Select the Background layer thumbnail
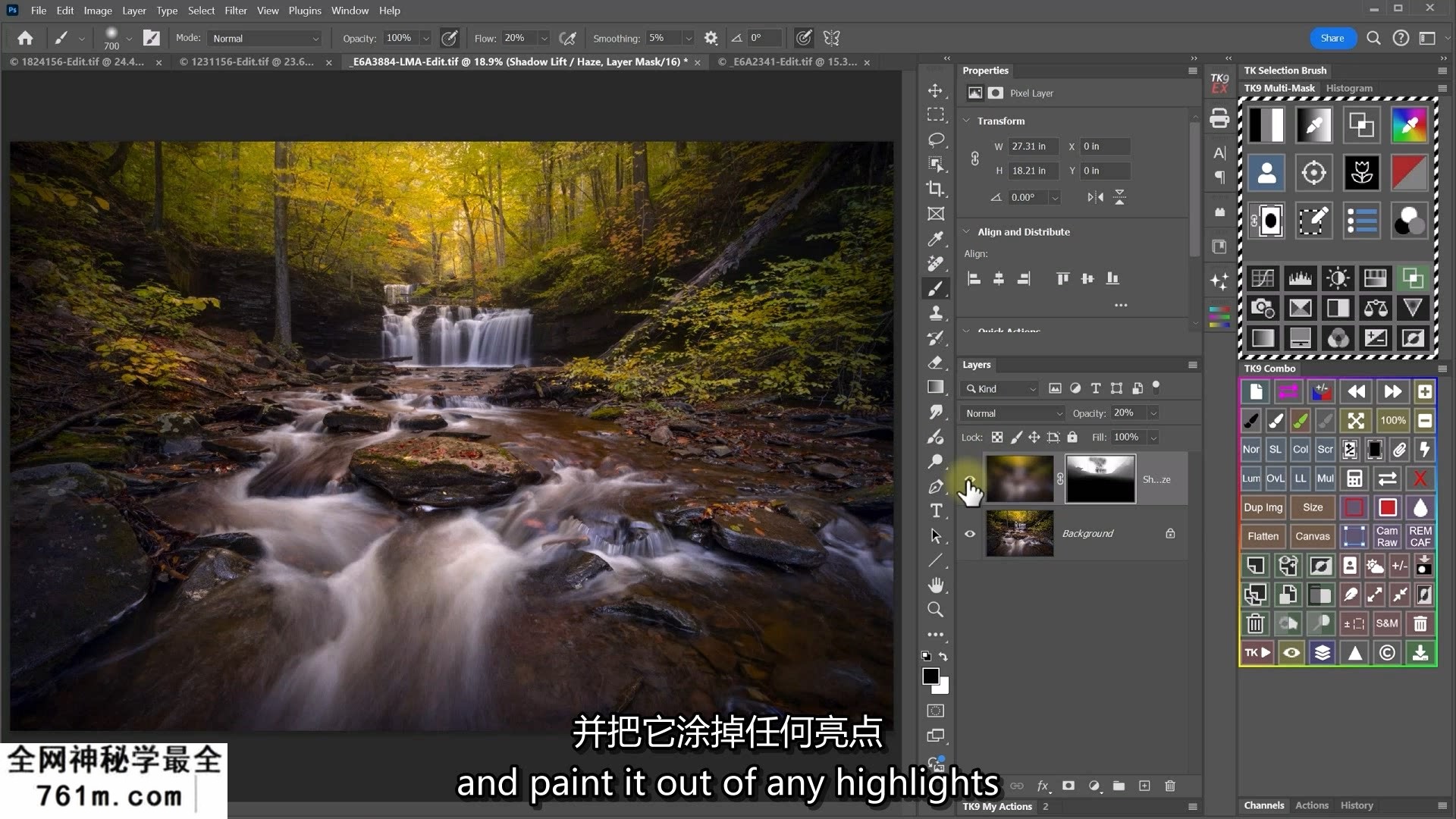This screenshot has height=819, width=1456. pos(1019,534)
